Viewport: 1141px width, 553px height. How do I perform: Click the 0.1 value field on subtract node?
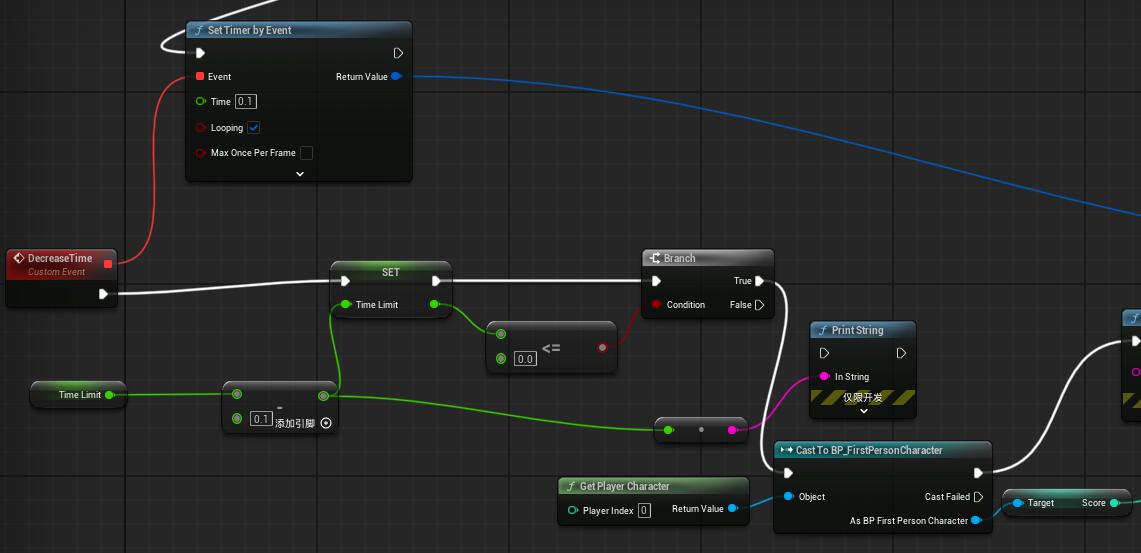point(261,419)
